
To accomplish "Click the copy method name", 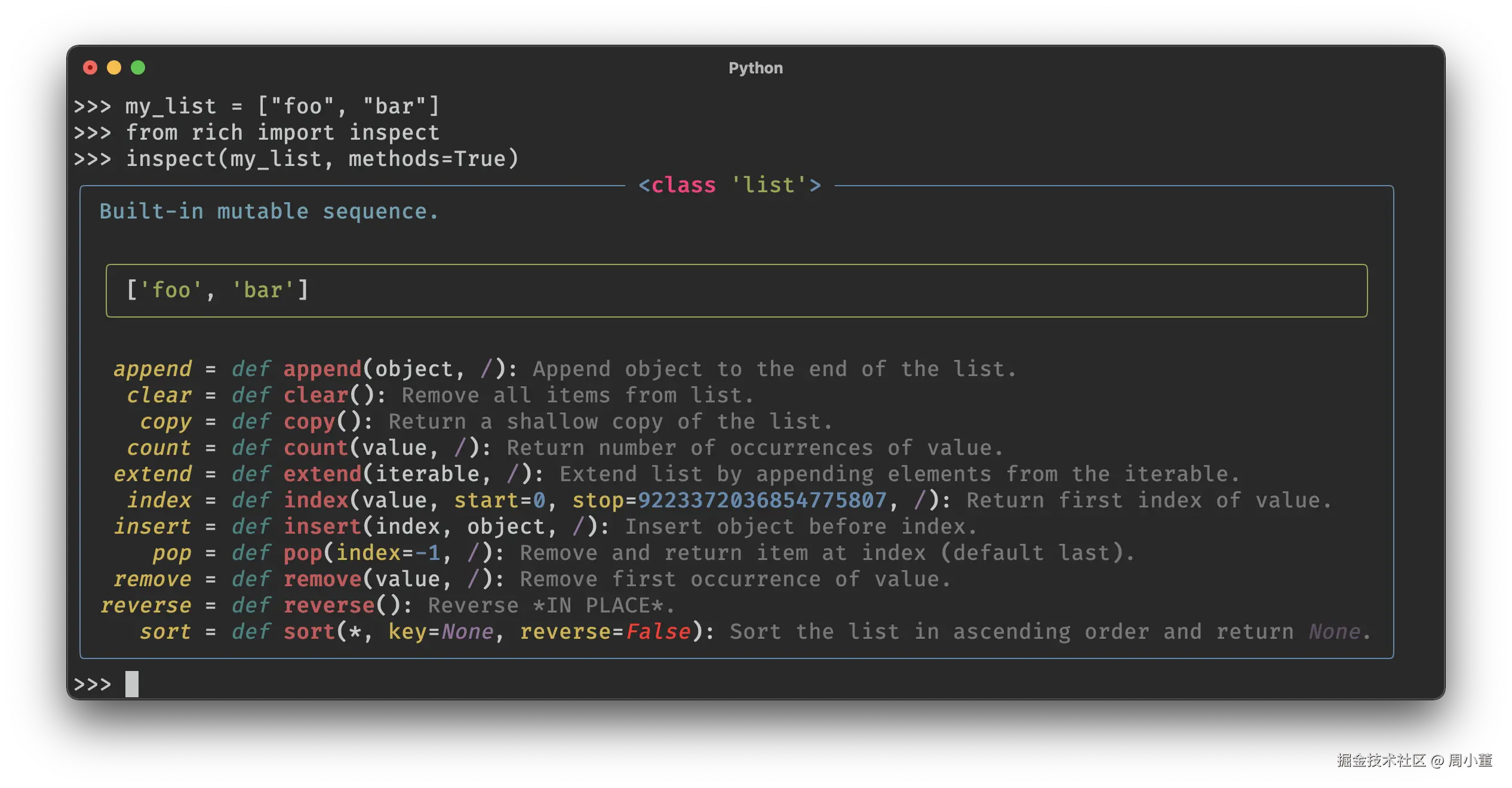I will point(165,421).
